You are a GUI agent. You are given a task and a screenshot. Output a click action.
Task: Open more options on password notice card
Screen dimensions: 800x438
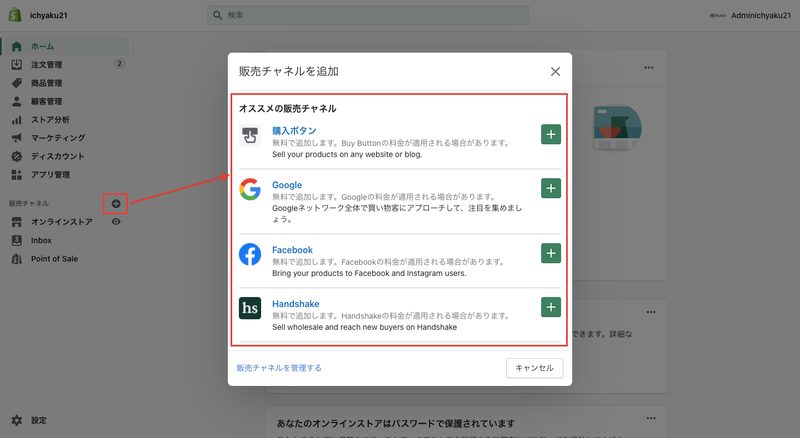tap(651, 418)
